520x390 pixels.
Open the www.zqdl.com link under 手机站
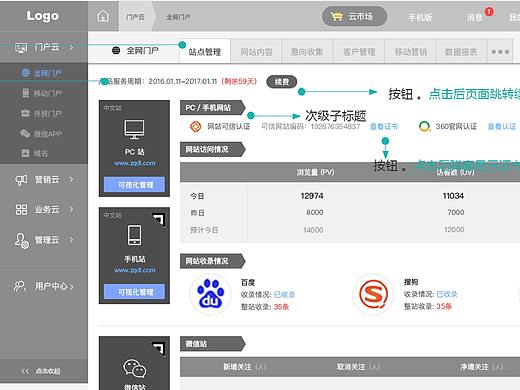coord(135,270)
